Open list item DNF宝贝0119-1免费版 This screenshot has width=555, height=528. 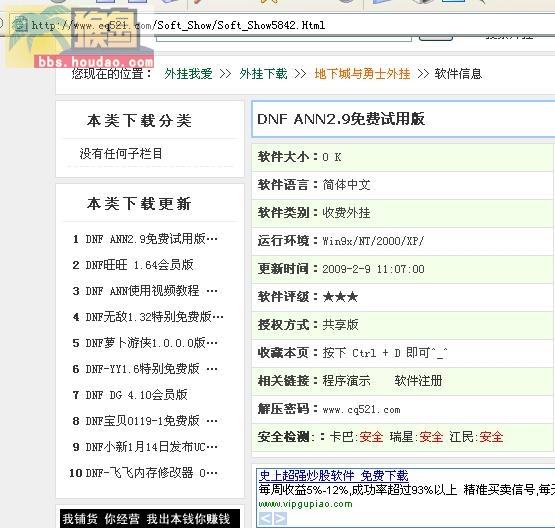(151, 421)
